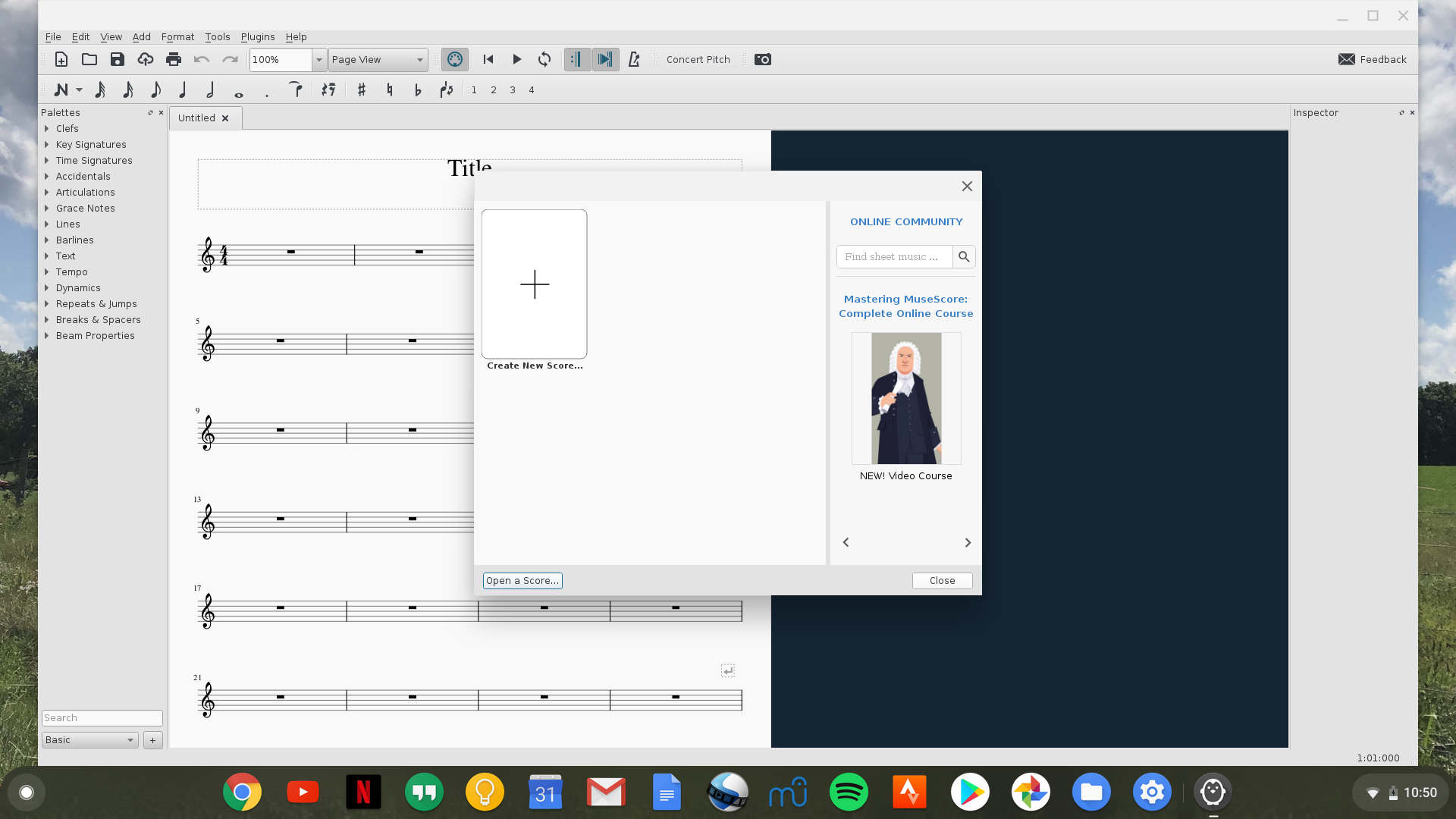Rewind playback to the beginning

488,59
